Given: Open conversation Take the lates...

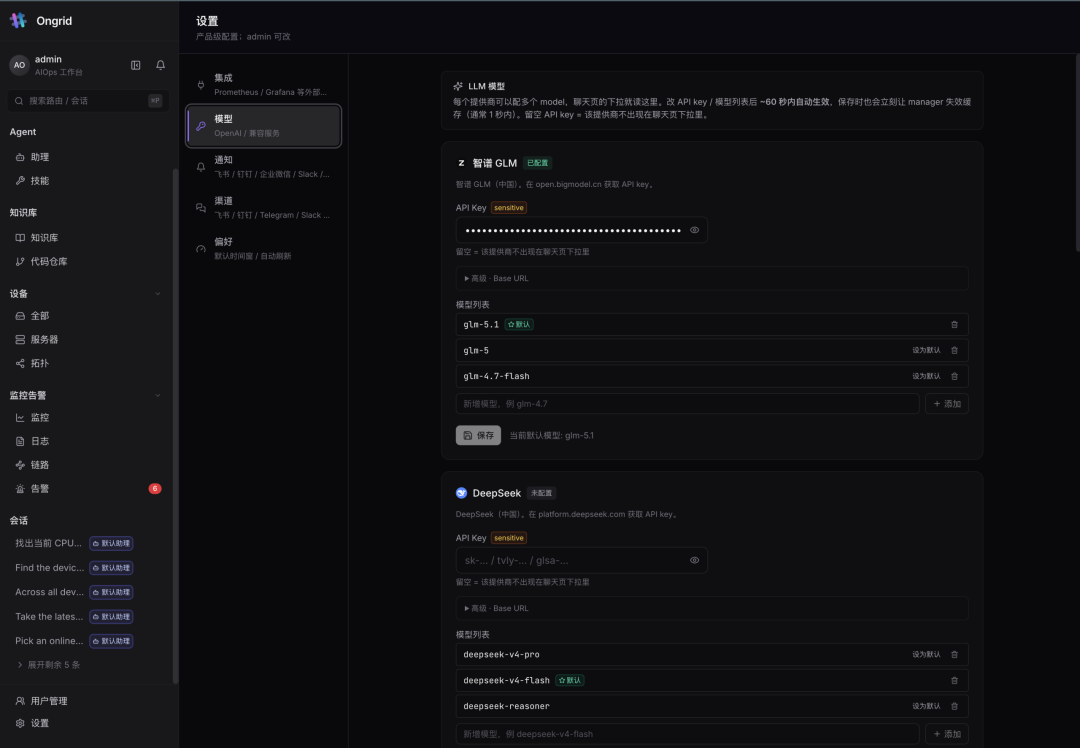Looking at the screenshot, I should point(49,616).
